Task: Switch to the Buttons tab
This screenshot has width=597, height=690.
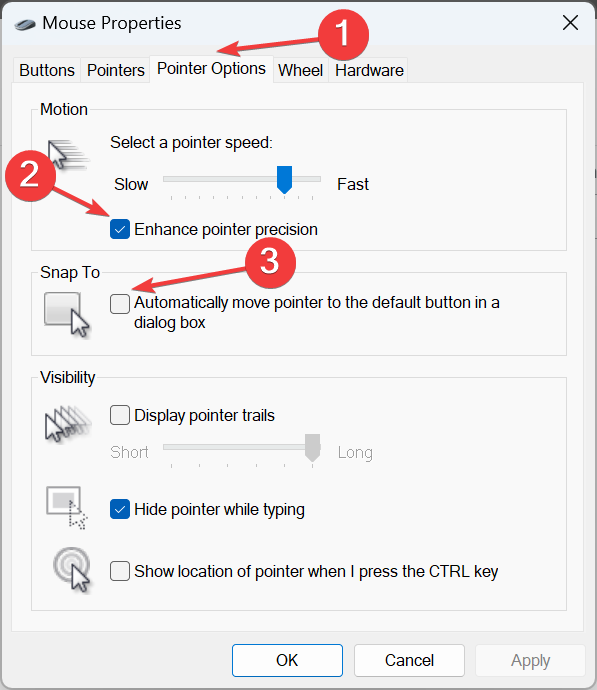Action: click(47, 70)
